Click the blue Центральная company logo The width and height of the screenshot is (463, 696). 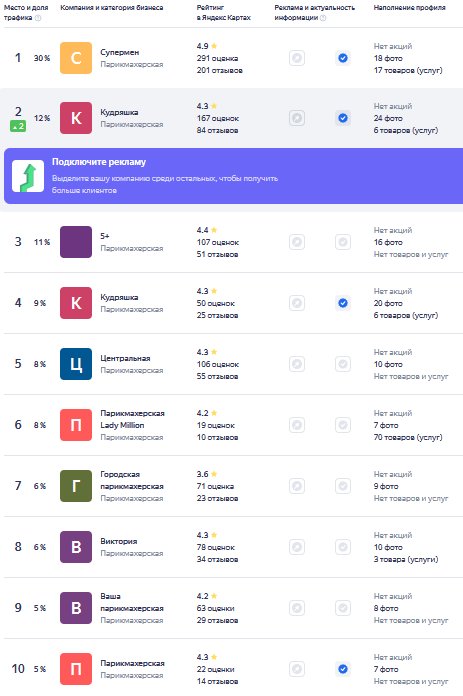tap(76, 364)
